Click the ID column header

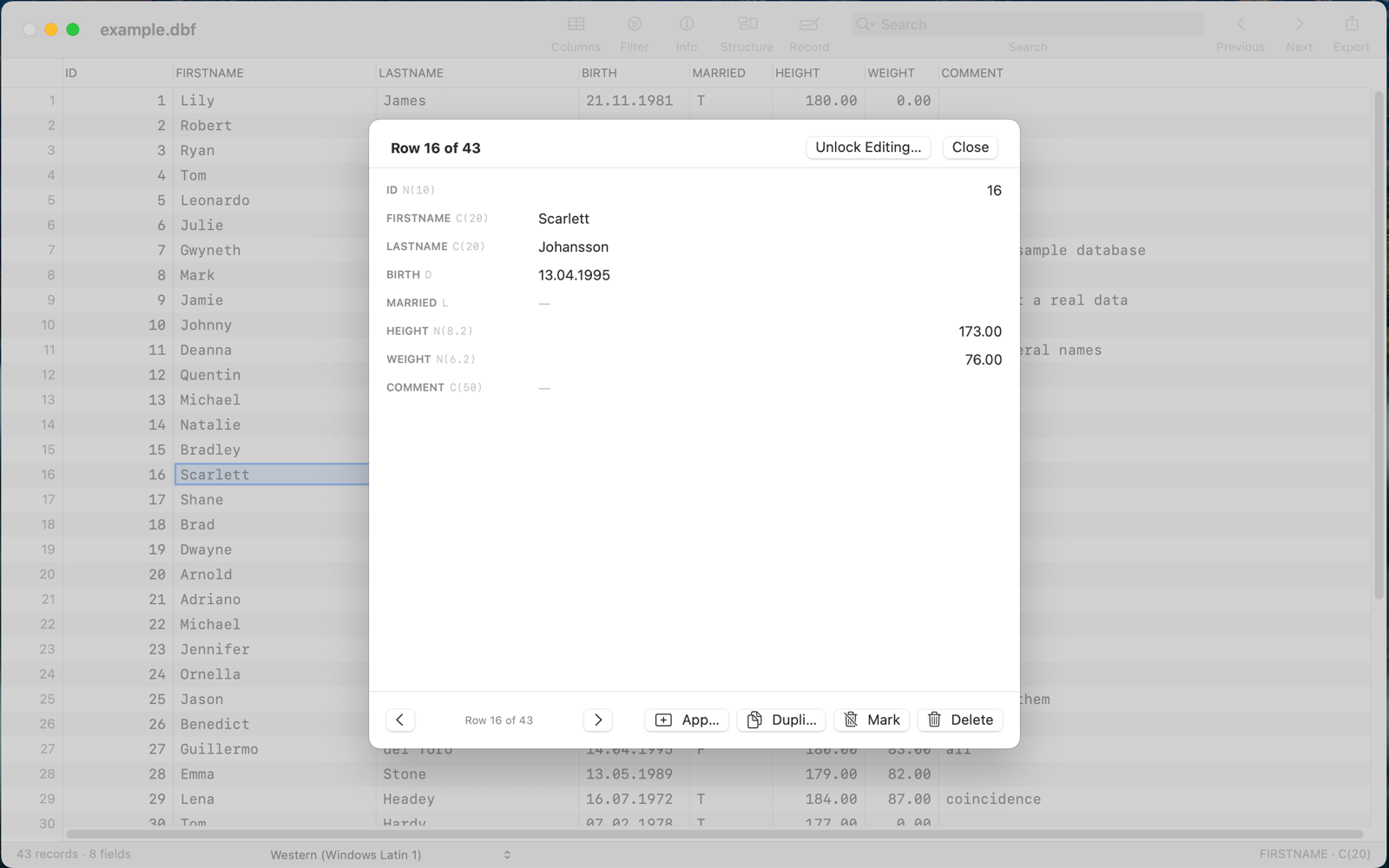coord(117,73)
